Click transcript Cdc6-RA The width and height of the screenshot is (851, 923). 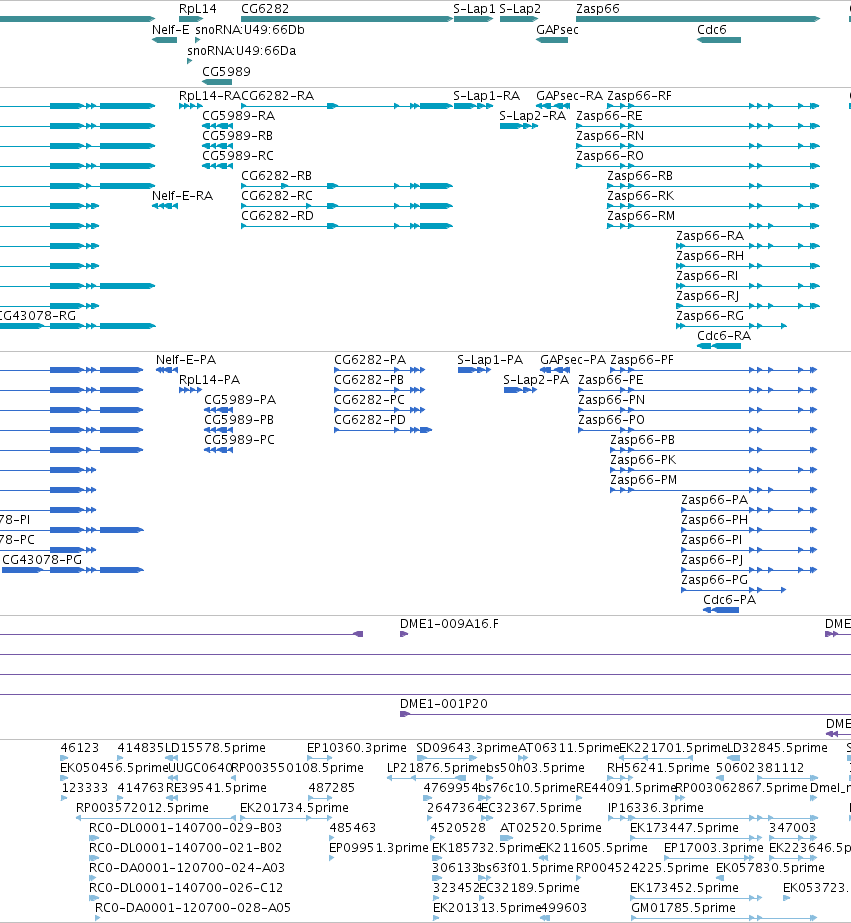724,336
